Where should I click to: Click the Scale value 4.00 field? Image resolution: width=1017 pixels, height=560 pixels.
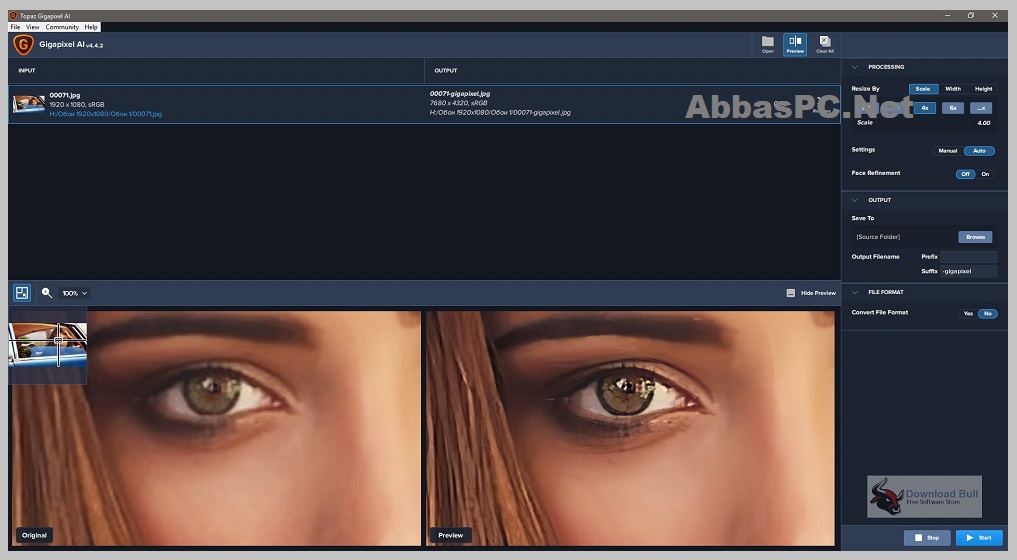(984, 123)
